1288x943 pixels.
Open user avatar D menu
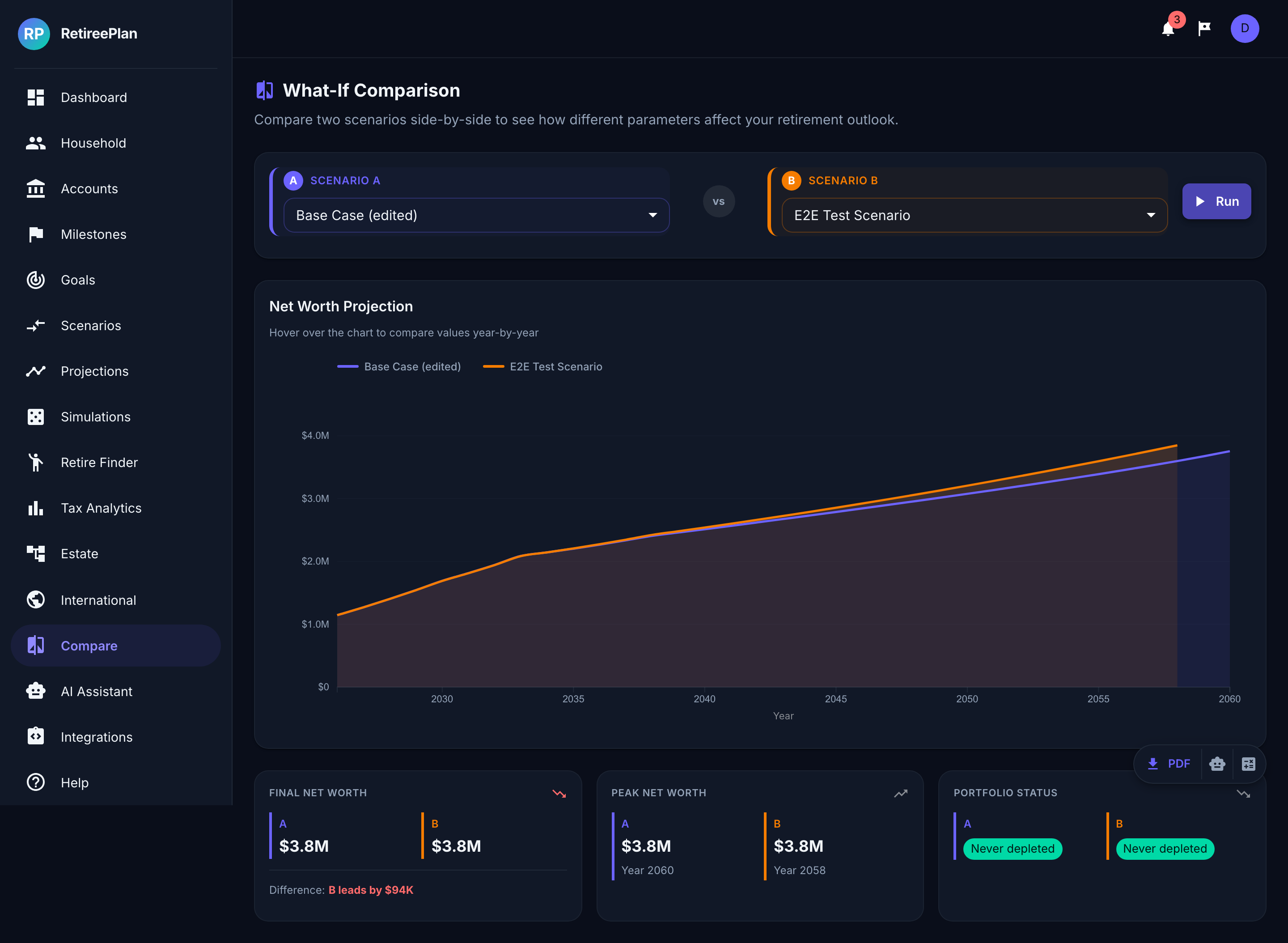tap(1244, 29)
